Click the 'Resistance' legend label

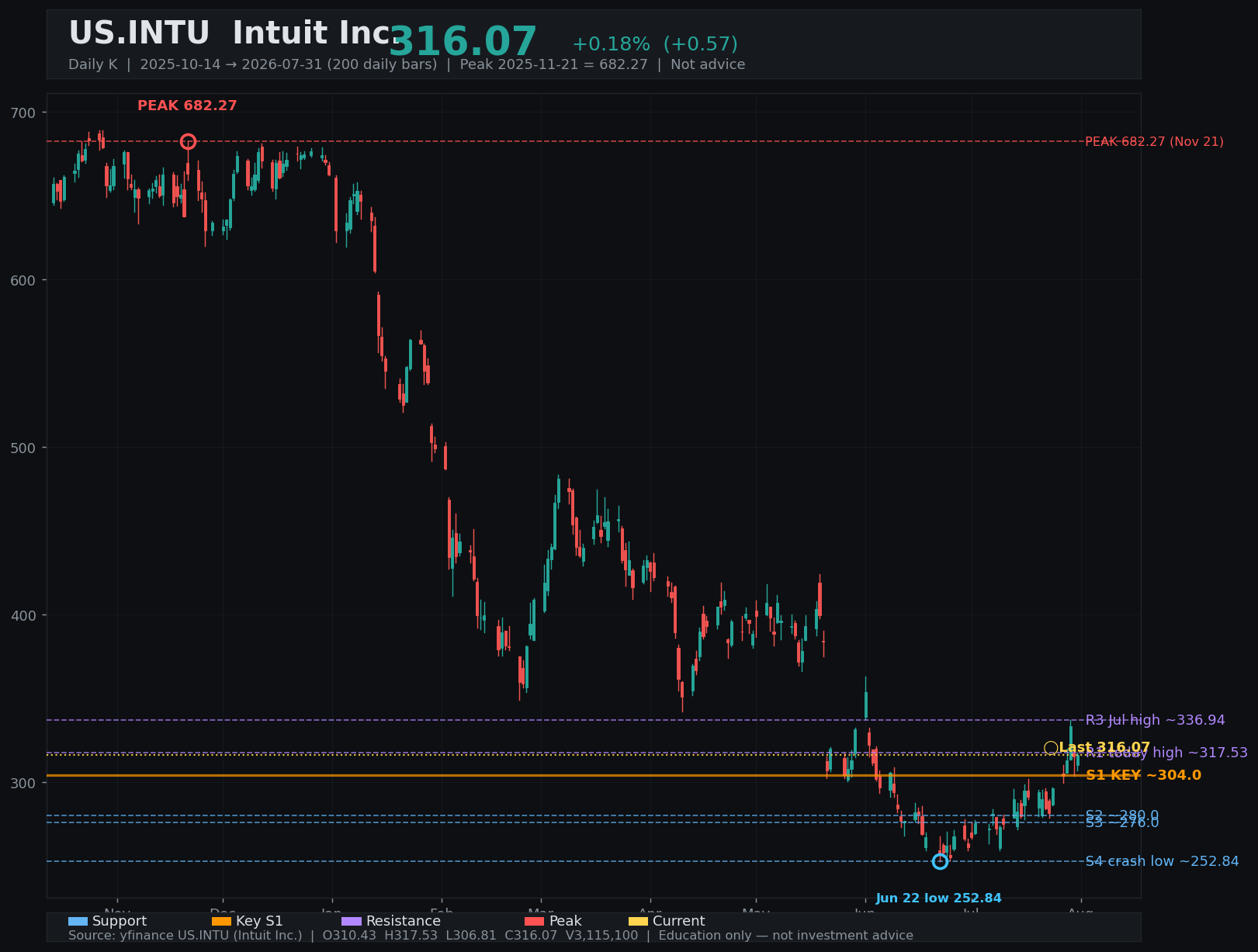tap(404, 922)
